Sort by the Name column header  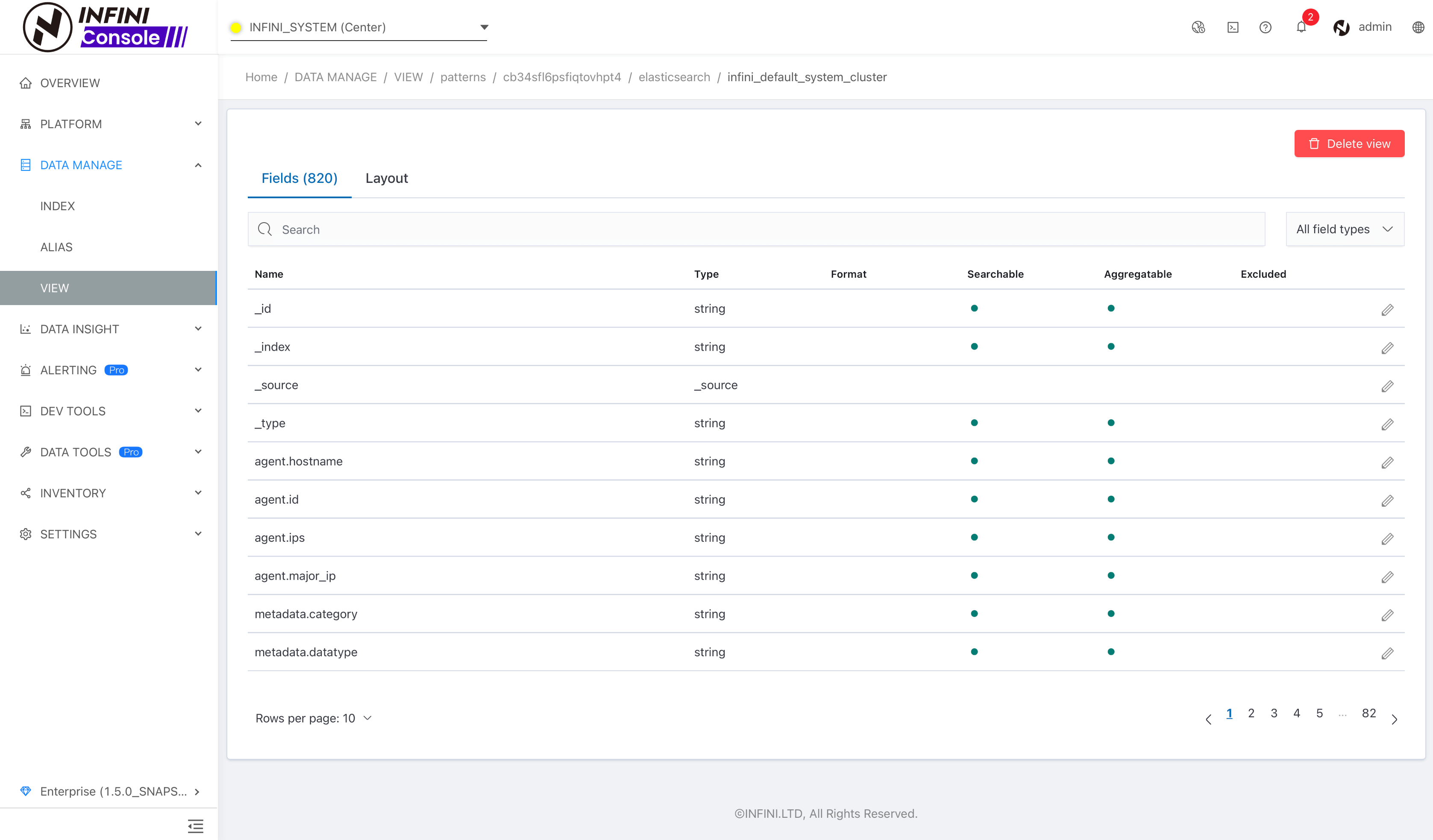coord(269,274)
